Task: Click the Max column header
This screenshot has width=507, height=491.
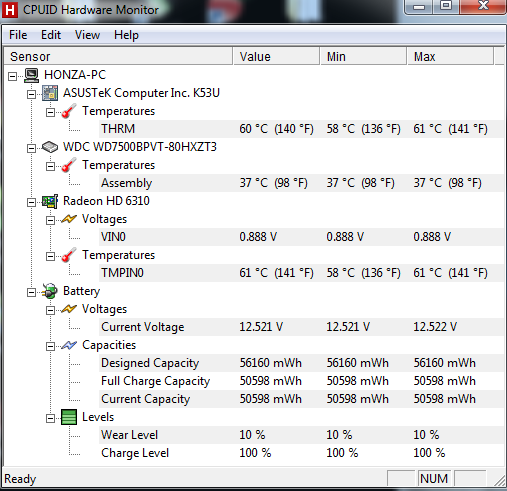Action: 450,56
